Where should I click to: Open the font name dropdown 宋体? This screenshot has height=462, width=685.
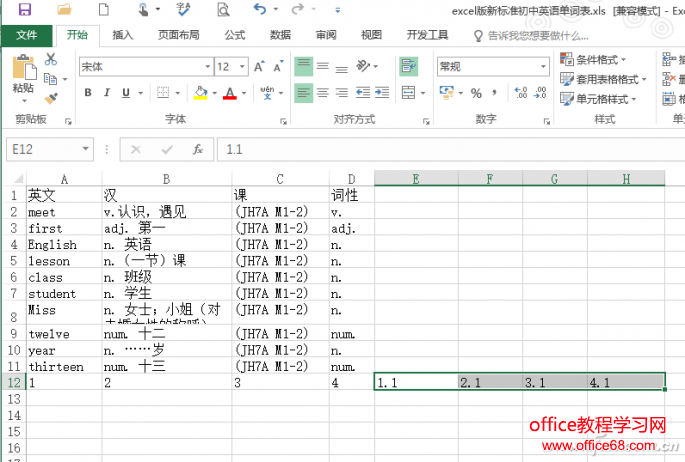point(208,67)
